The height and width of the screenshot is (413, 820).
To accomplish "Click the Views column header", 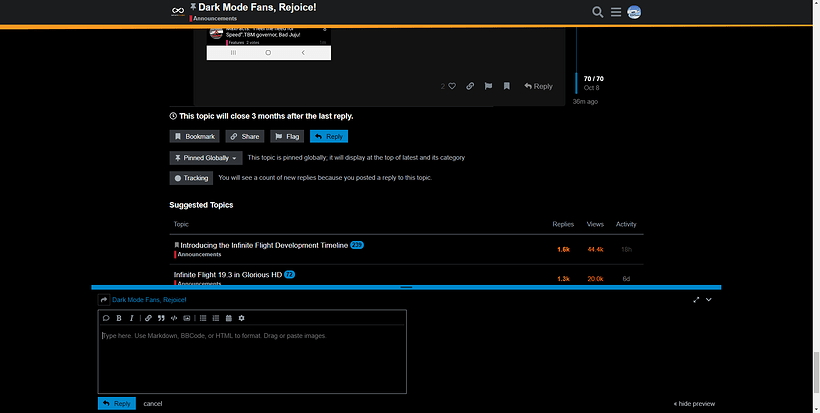I will point(595,224).
